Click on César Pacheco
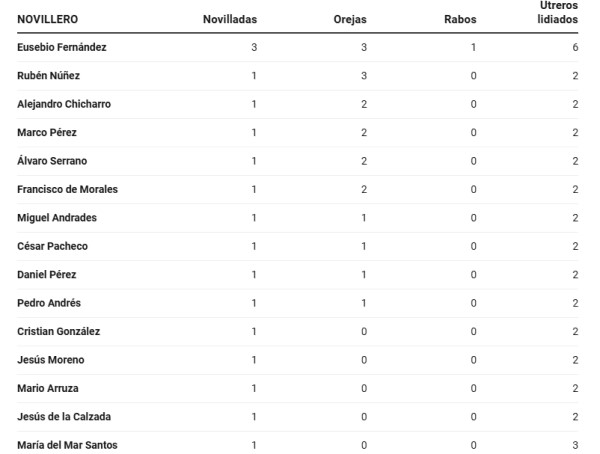 (x=52, y=246)
